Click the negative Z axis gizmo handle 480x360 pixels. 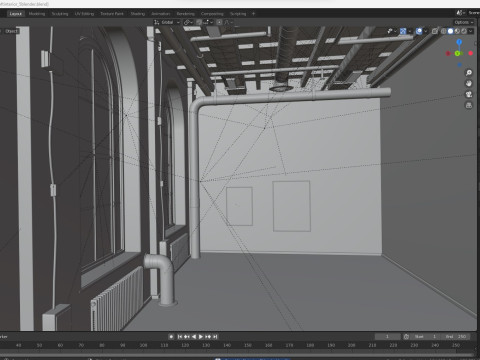459,65
